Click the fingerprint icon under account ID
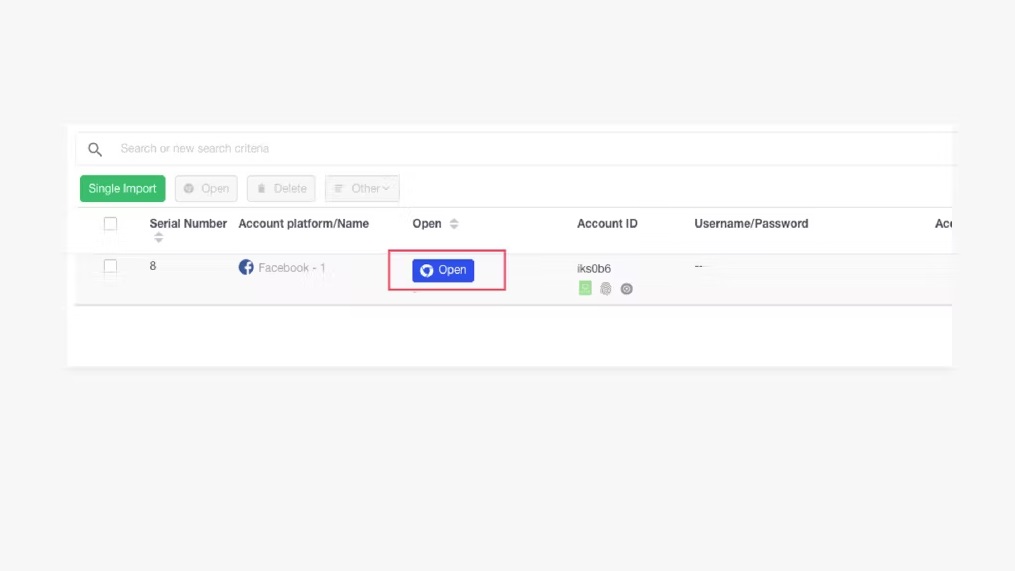This screenshot has width=1015, height=571. point(606,289)
